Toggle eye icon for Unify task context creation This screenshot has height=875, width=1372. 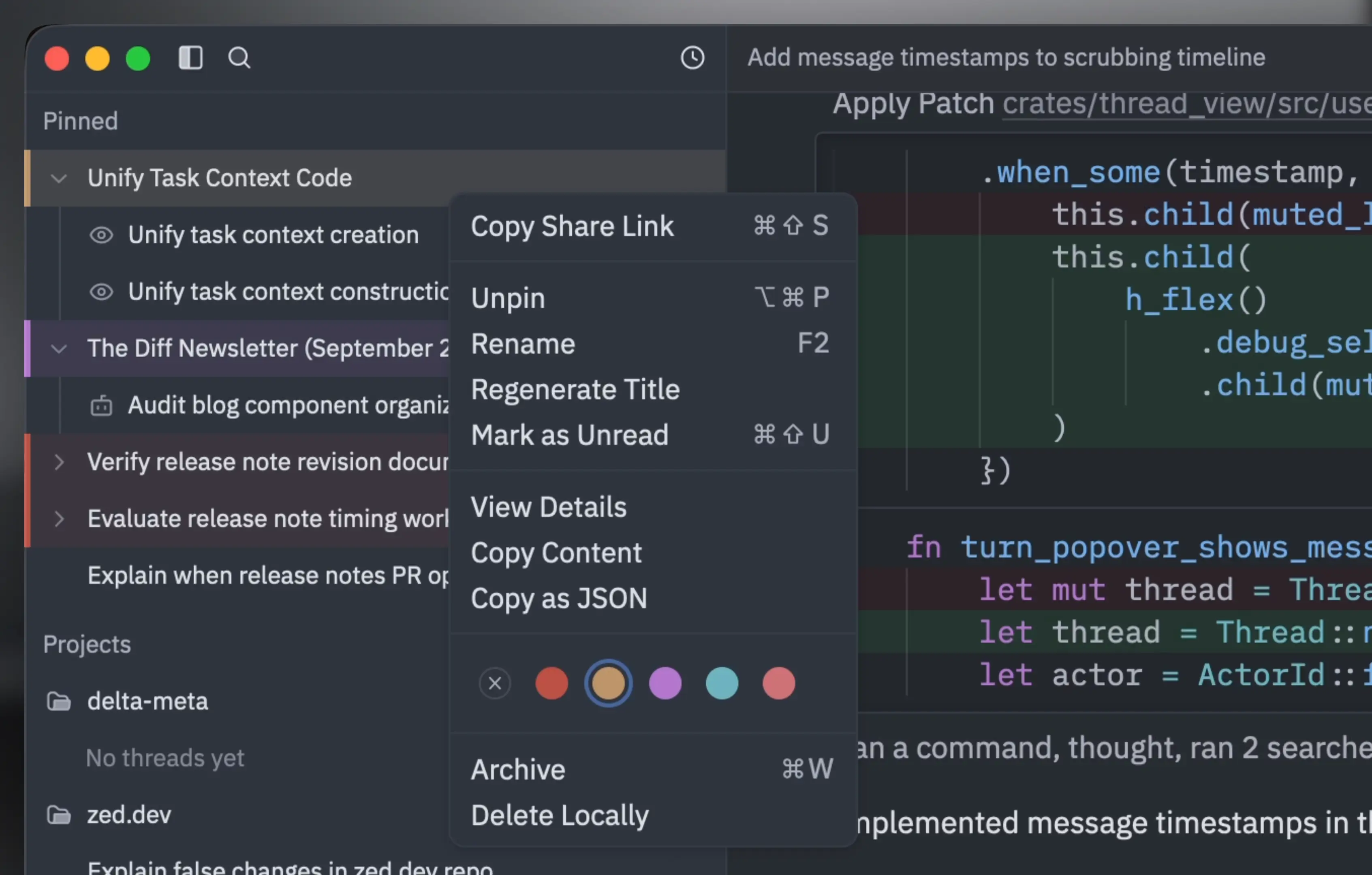click(101, 235)
